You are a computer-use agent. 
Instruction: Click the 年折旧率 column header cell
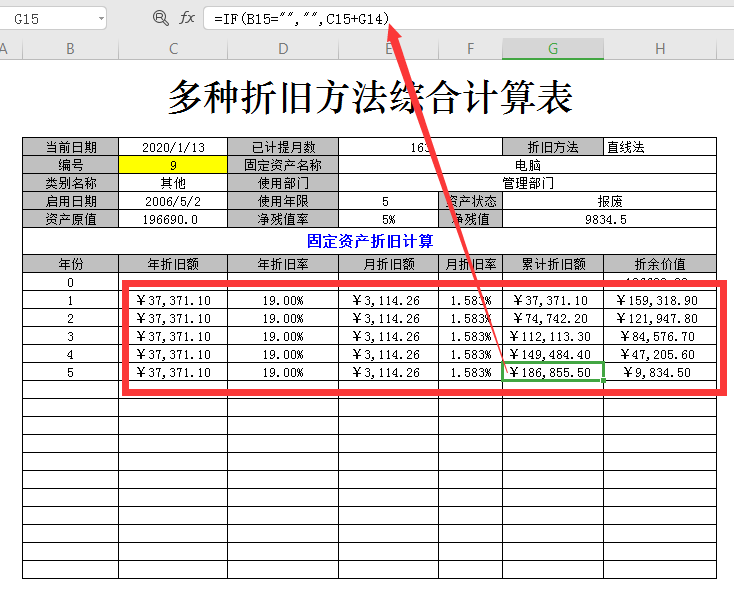click(x=283, y=264)
